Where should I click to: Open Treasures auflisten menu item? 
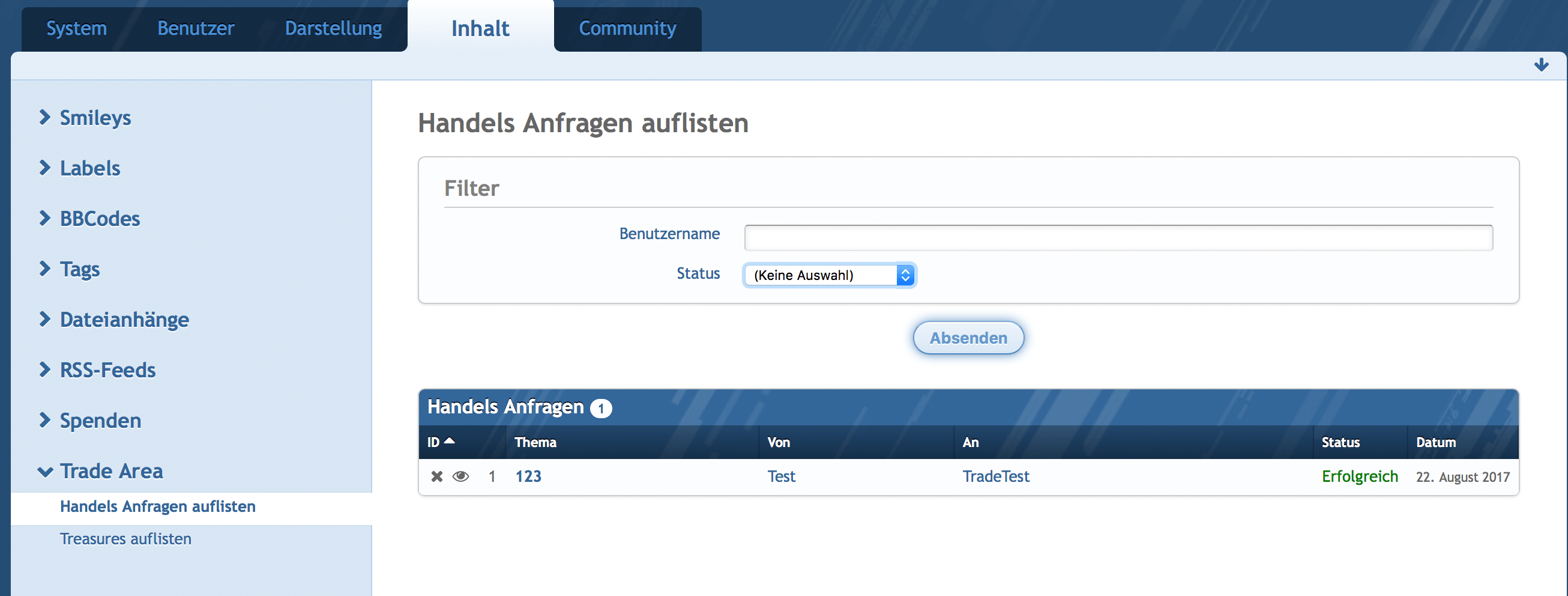coord(125,540)
